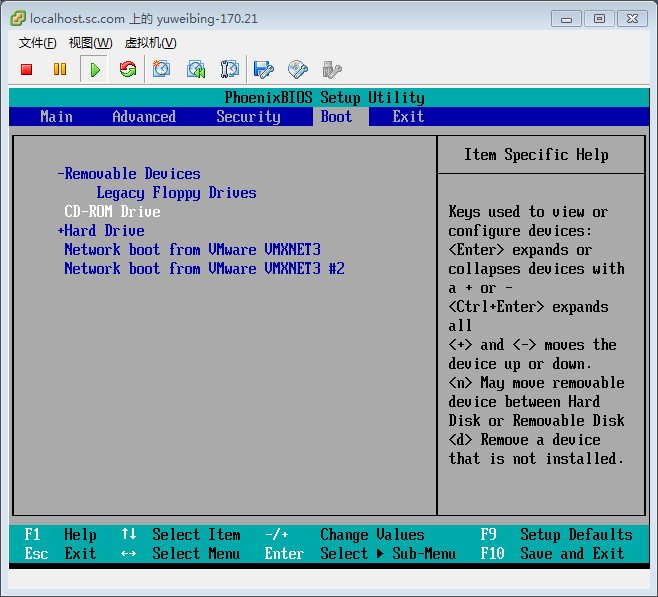Click the green Power On play icon
This screenshot has height=597, width=658.
click(95, 70)
